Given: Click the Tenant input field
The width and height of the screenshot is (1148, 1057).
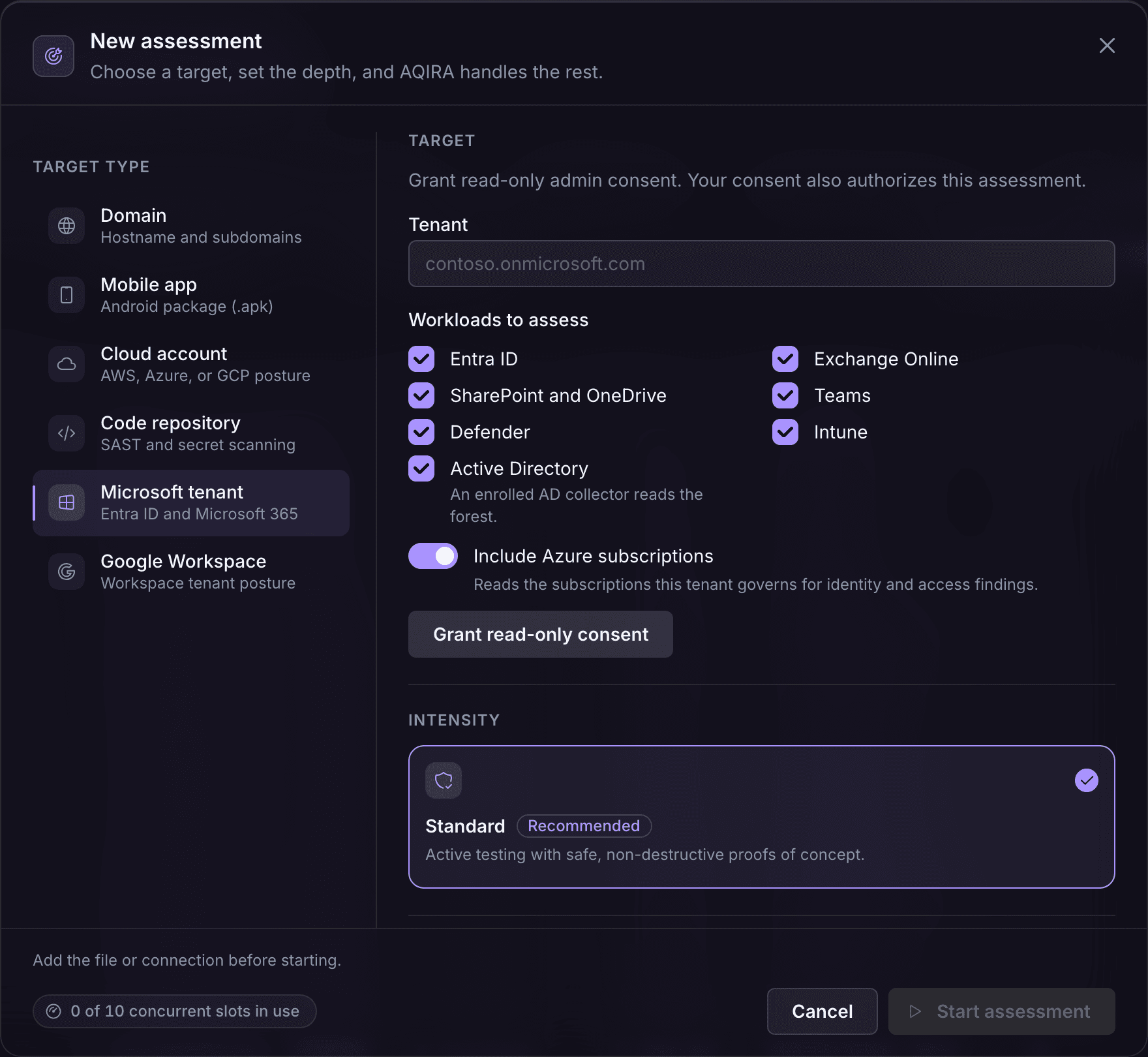Looking at the screenshot, I should (762, 264).
